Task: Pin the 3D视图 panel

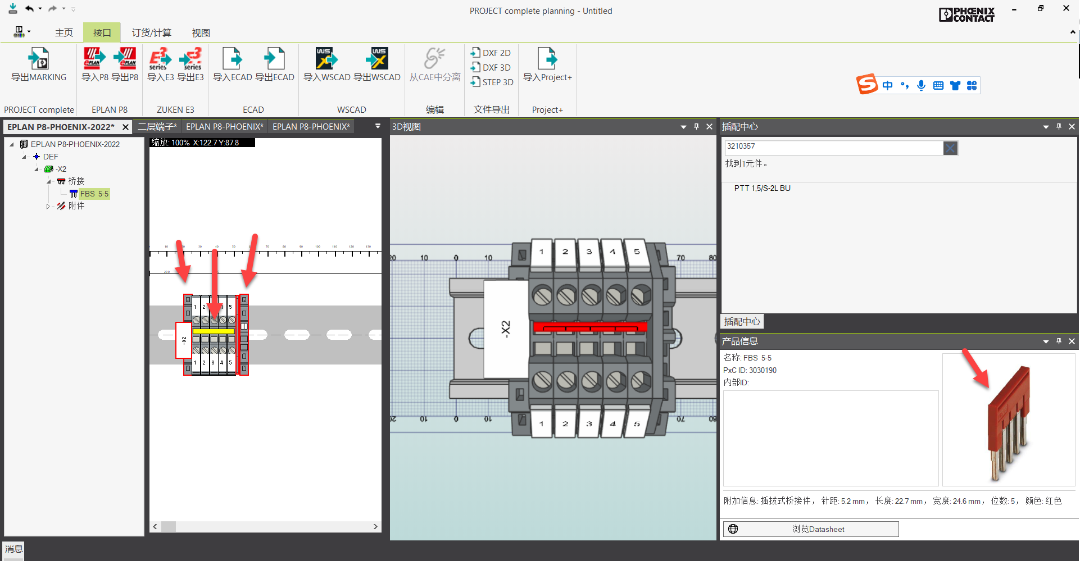Action: point(698,127)
